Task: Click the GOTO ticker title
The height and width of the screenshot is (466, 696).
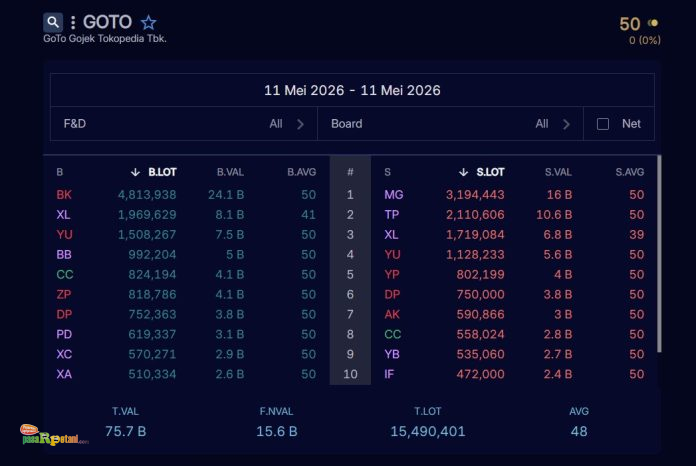Action: (107, 22)
